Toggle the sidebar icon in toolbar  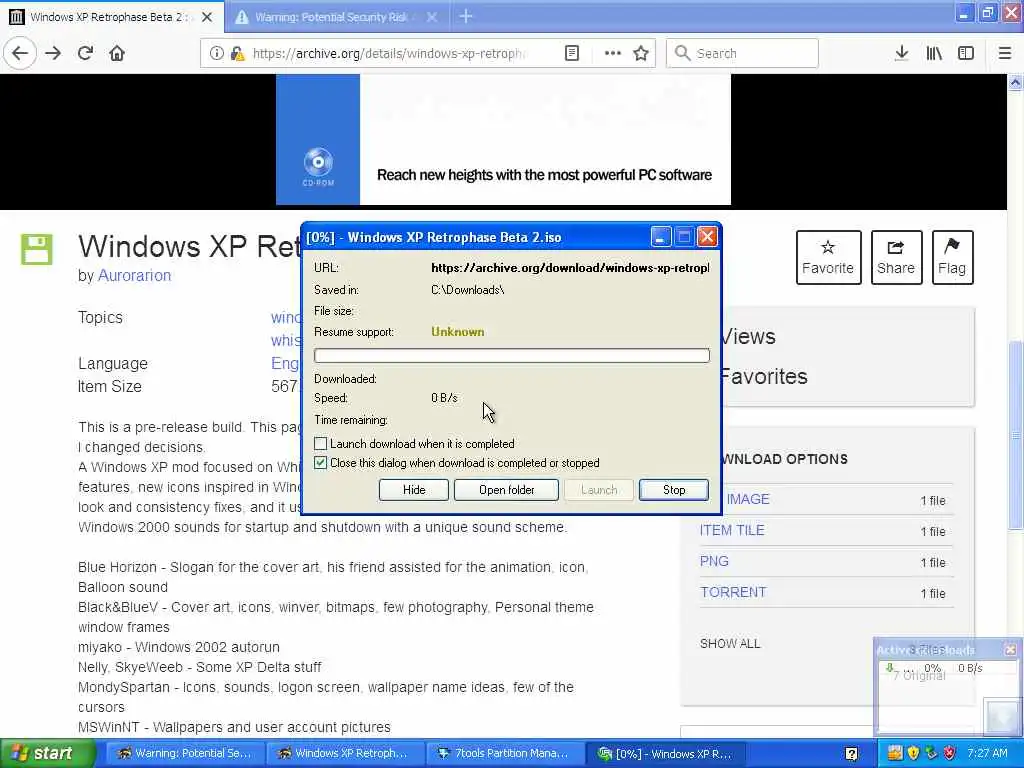[966, 53]
